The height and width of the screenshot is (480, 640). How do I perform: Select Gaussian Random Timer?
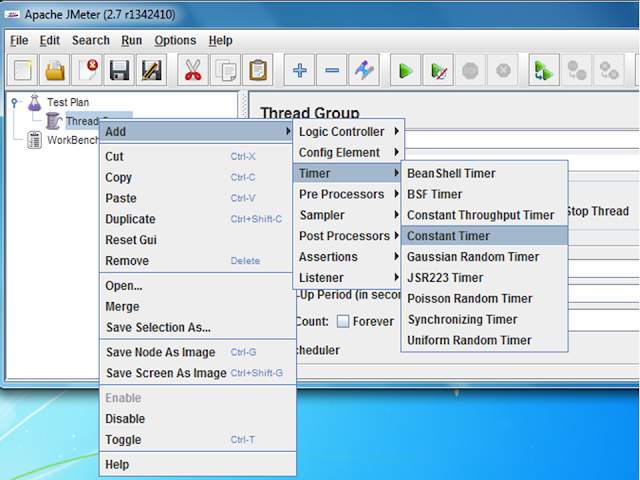coord(484,256)
